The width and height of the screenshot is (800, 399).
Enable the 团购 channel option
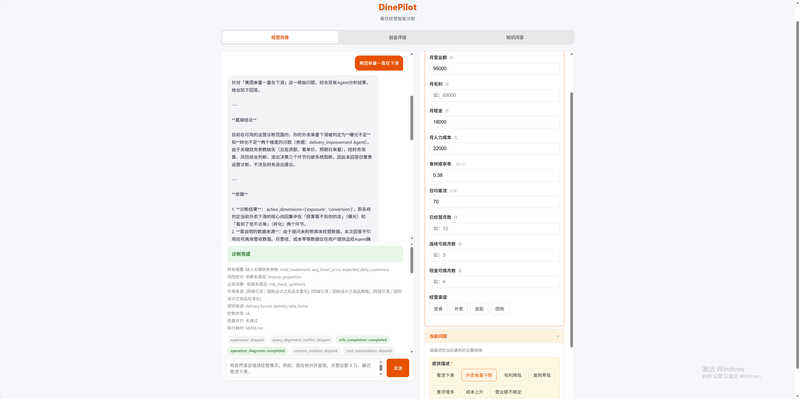pyautogui.click(x=499, y=309)
